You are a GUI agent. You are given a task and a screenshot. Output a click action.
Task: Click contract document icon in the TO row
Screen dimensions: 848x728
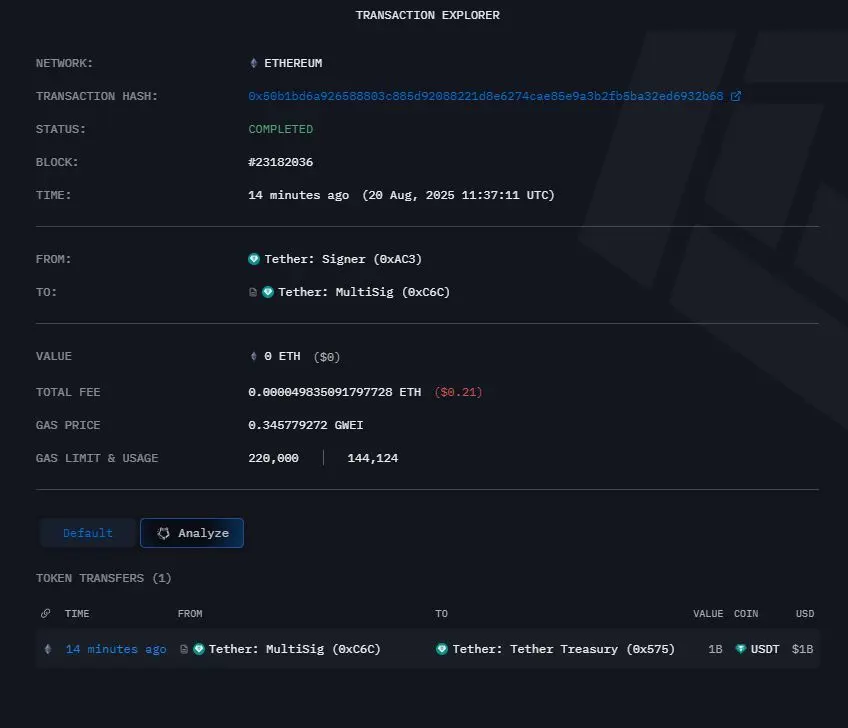click(253, 292)
